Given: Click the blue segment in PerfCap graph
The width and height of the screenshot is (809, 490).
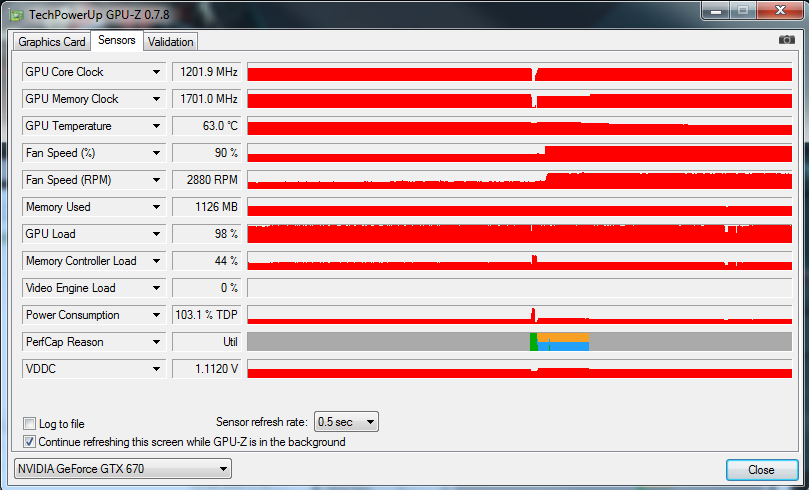Looking at the screenshot, I should (x=563, y=346).
